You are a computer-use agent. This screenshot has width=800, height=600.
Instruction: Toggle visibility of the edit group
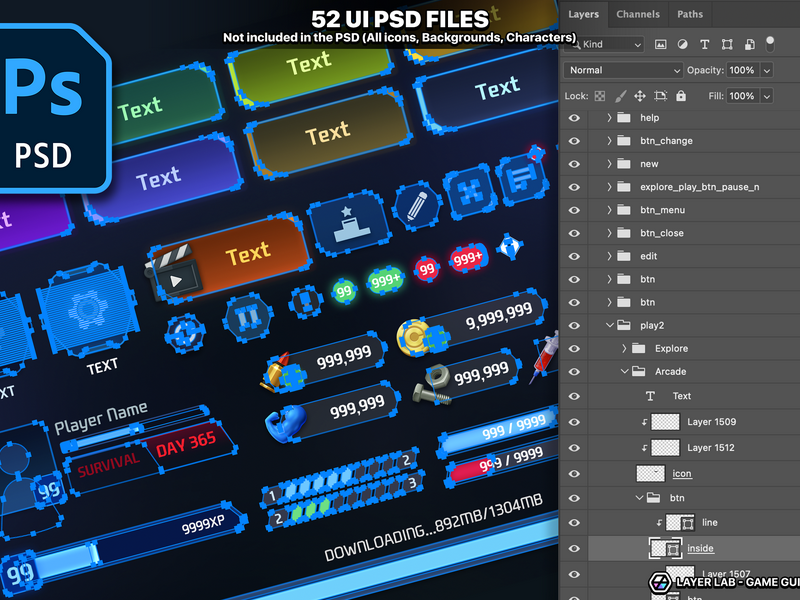pos(574,256)
